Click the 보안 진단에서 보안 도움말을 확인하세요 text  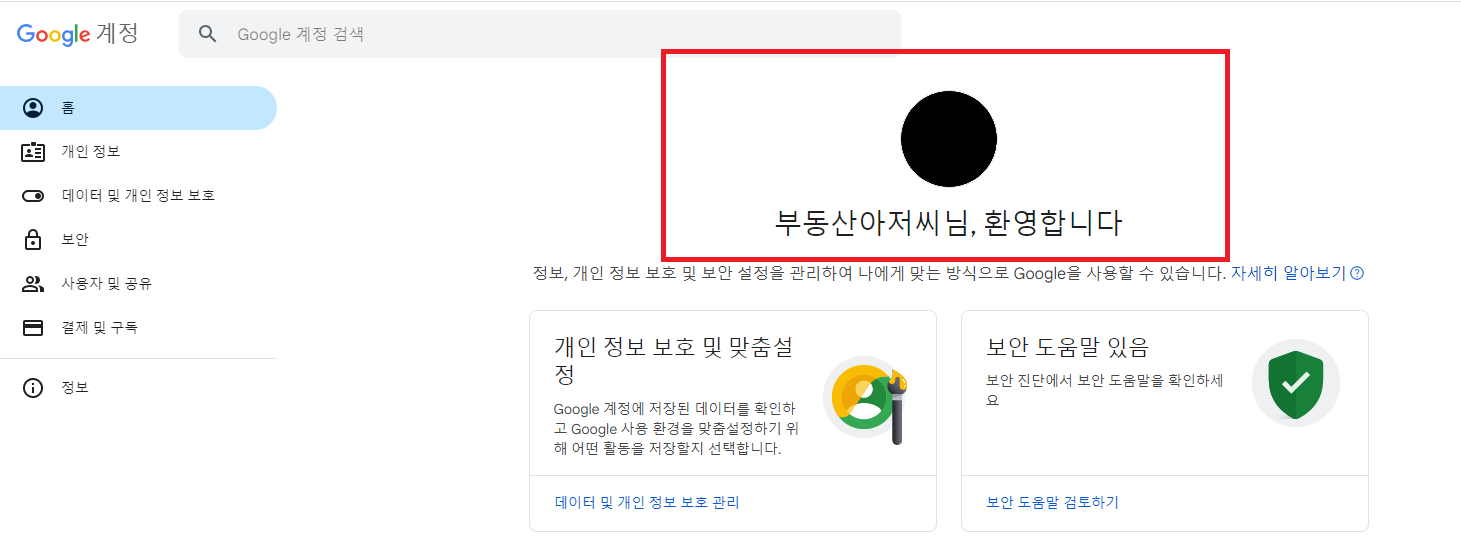point(1105,390)
